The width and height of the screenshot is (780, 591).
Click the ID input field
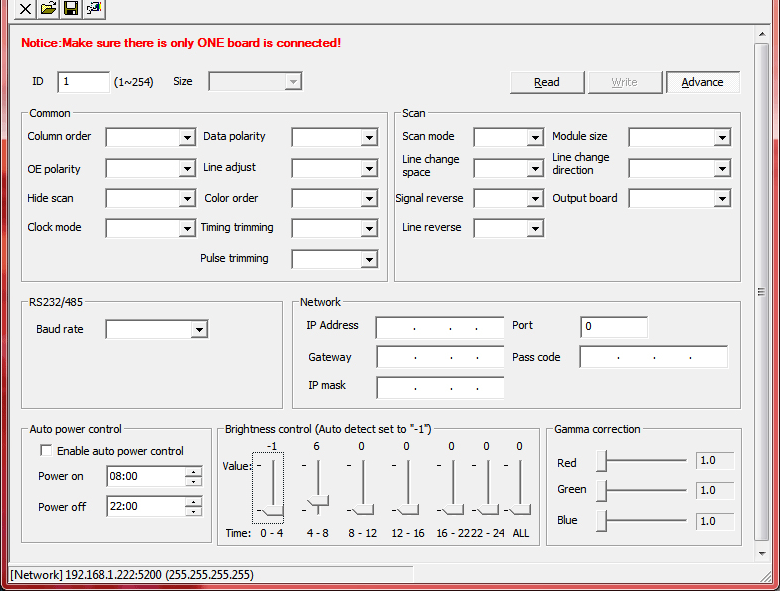coord(84,82)
